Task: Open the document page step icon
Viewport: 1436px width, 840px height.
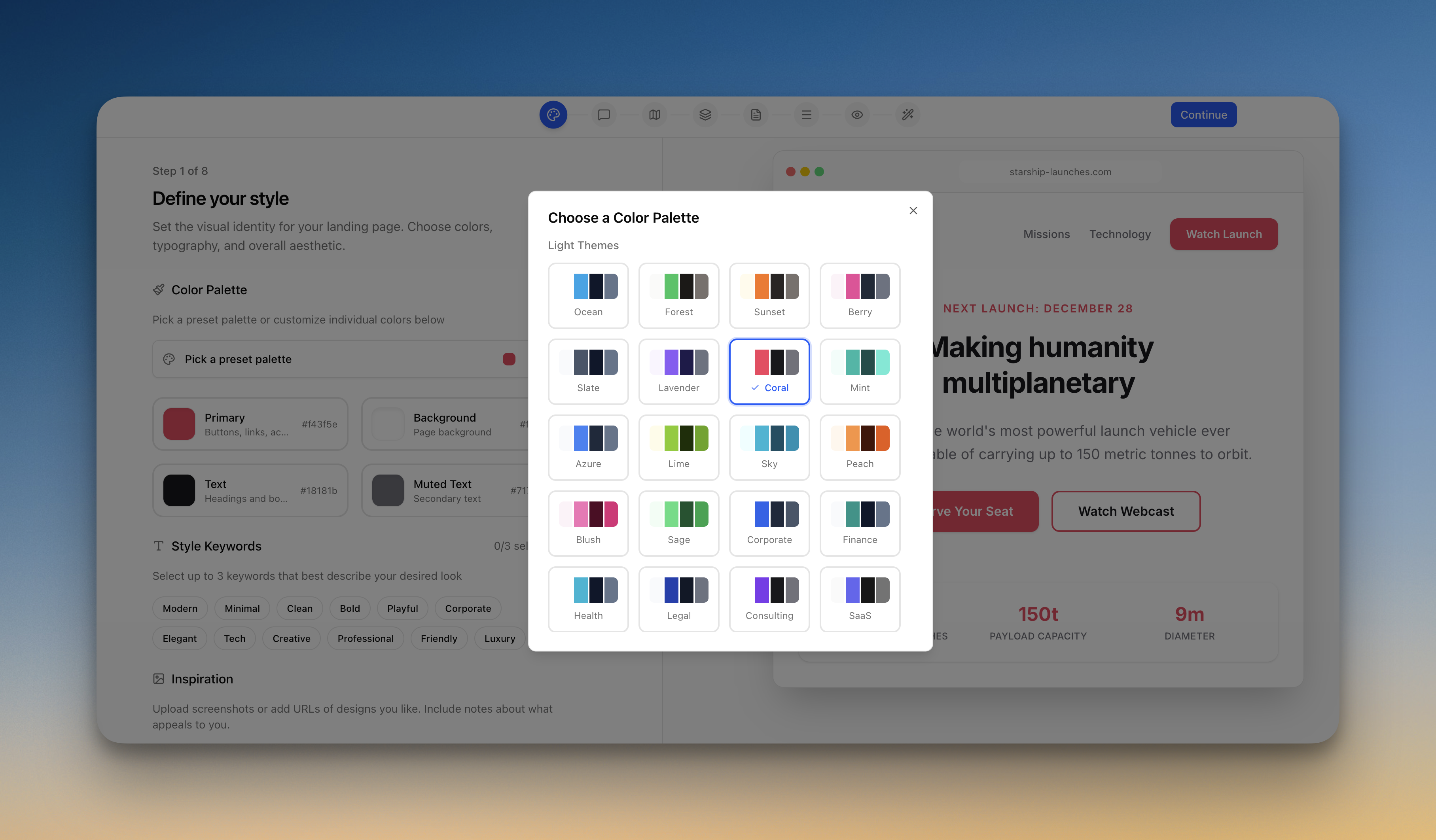Action: click(756, 114)
